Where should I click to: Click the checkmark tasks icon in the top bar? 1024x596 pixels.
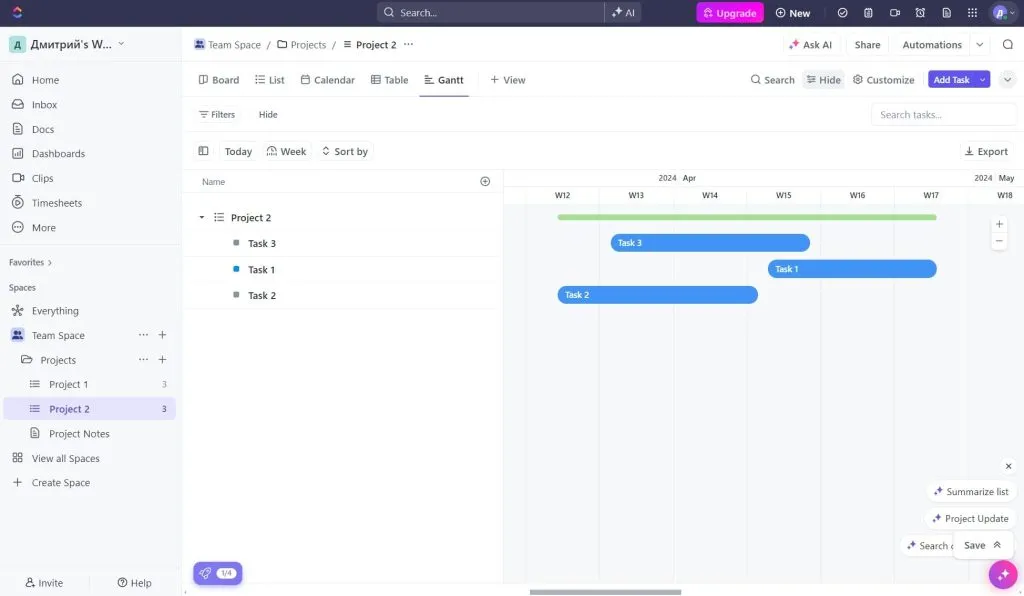click(842, 13)
